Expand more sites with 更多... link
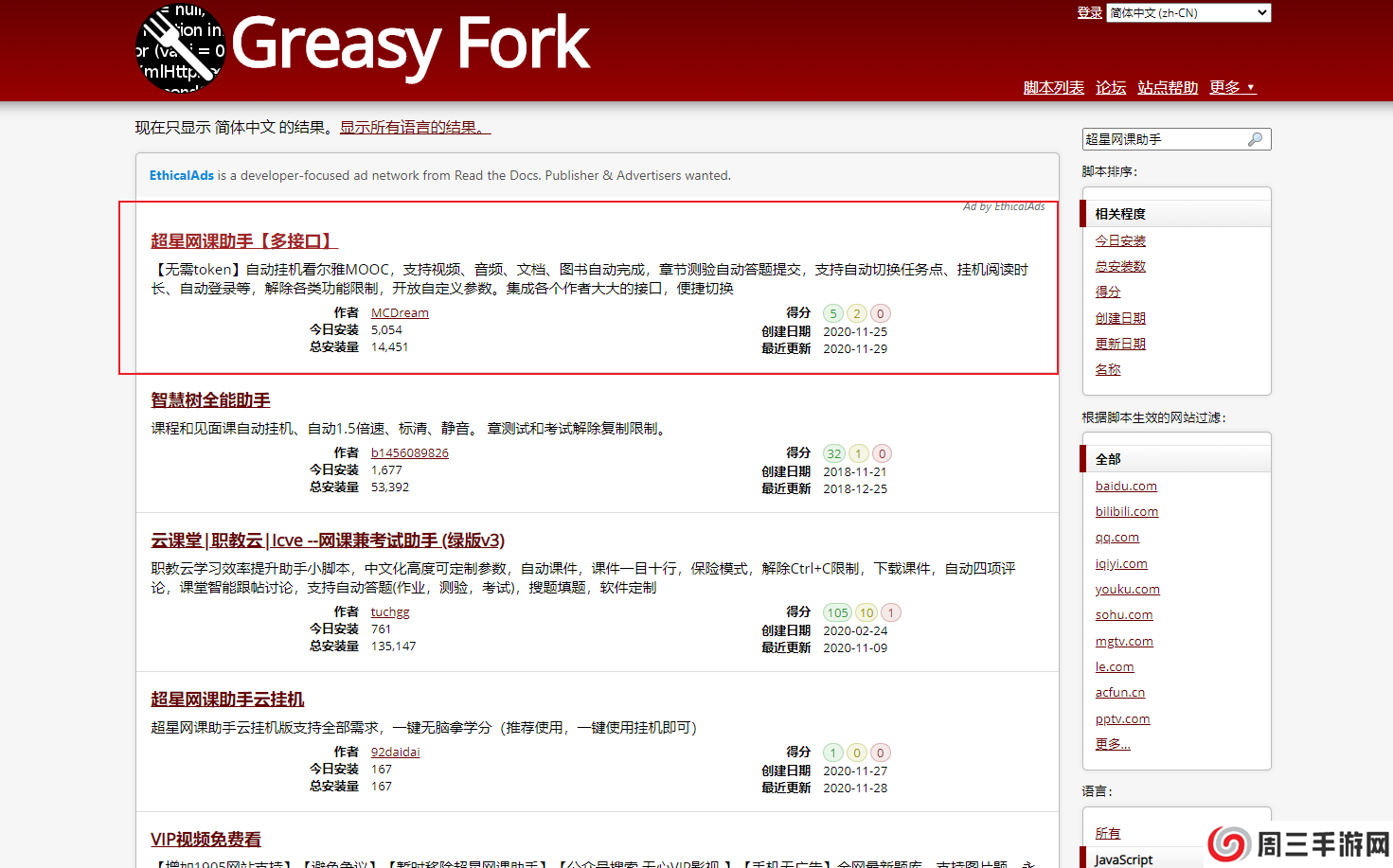This screenshot has height=868, width=1393. pos(1113,744)
